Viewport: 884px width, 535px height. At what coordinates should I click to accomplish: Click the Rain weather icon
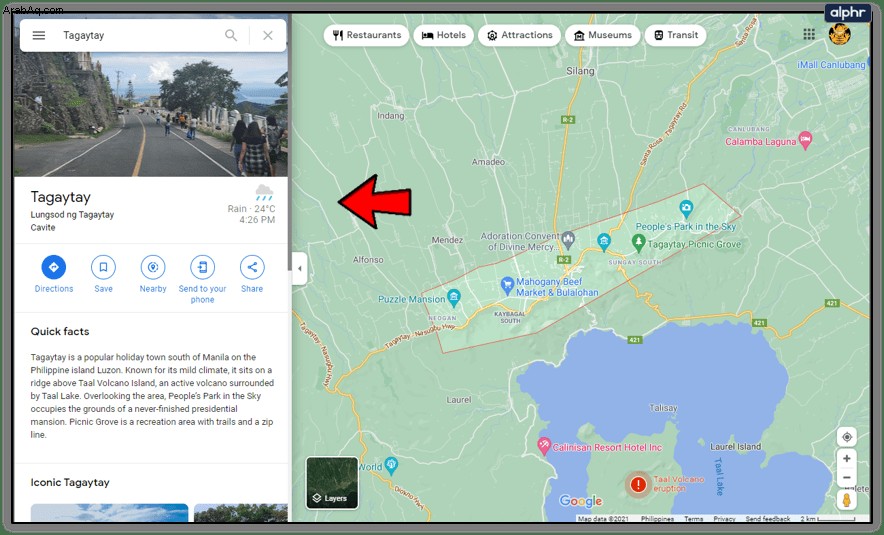coord(264,192)
